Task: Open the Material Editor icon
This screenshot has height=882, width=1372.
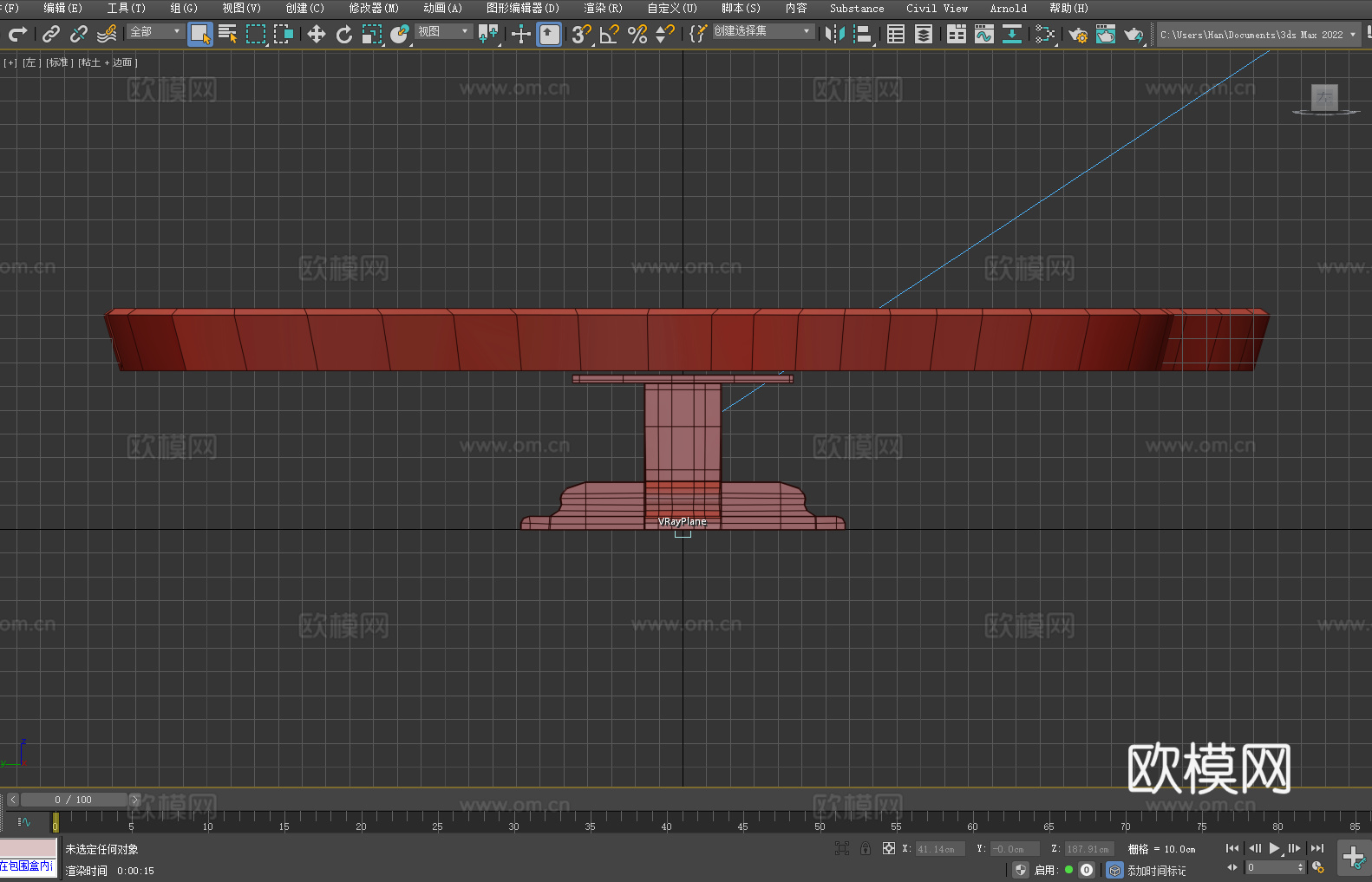Action: click(1045, 34)
